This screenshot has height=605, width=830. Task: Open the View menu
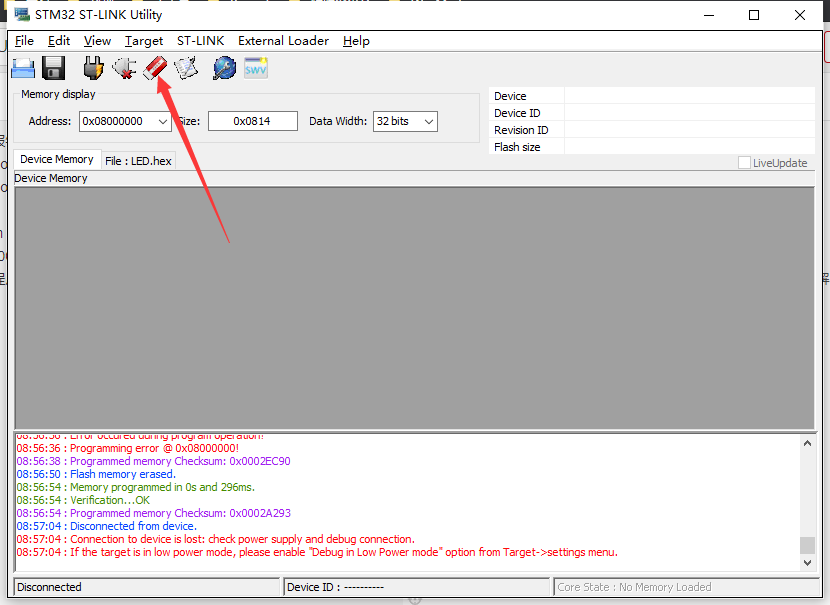point(97,41)
